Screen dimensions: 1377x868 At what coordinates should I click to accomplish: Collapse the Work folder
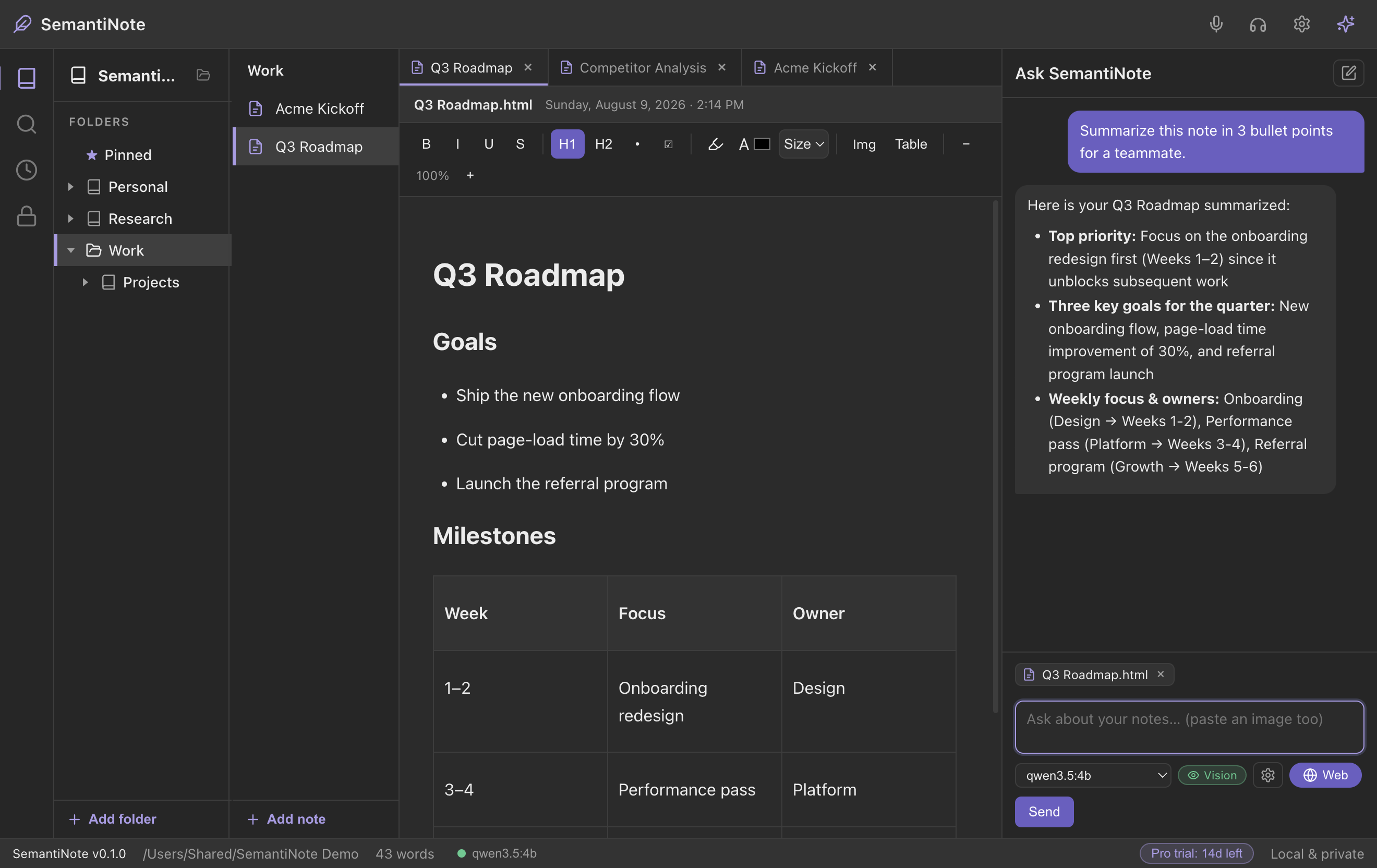pyautogui.click(x=70, y=250)
